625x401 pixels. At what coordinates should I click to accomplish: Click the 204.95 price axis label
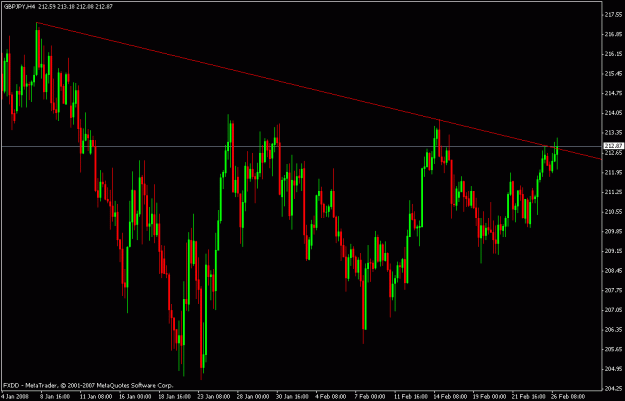pos(614,369)
